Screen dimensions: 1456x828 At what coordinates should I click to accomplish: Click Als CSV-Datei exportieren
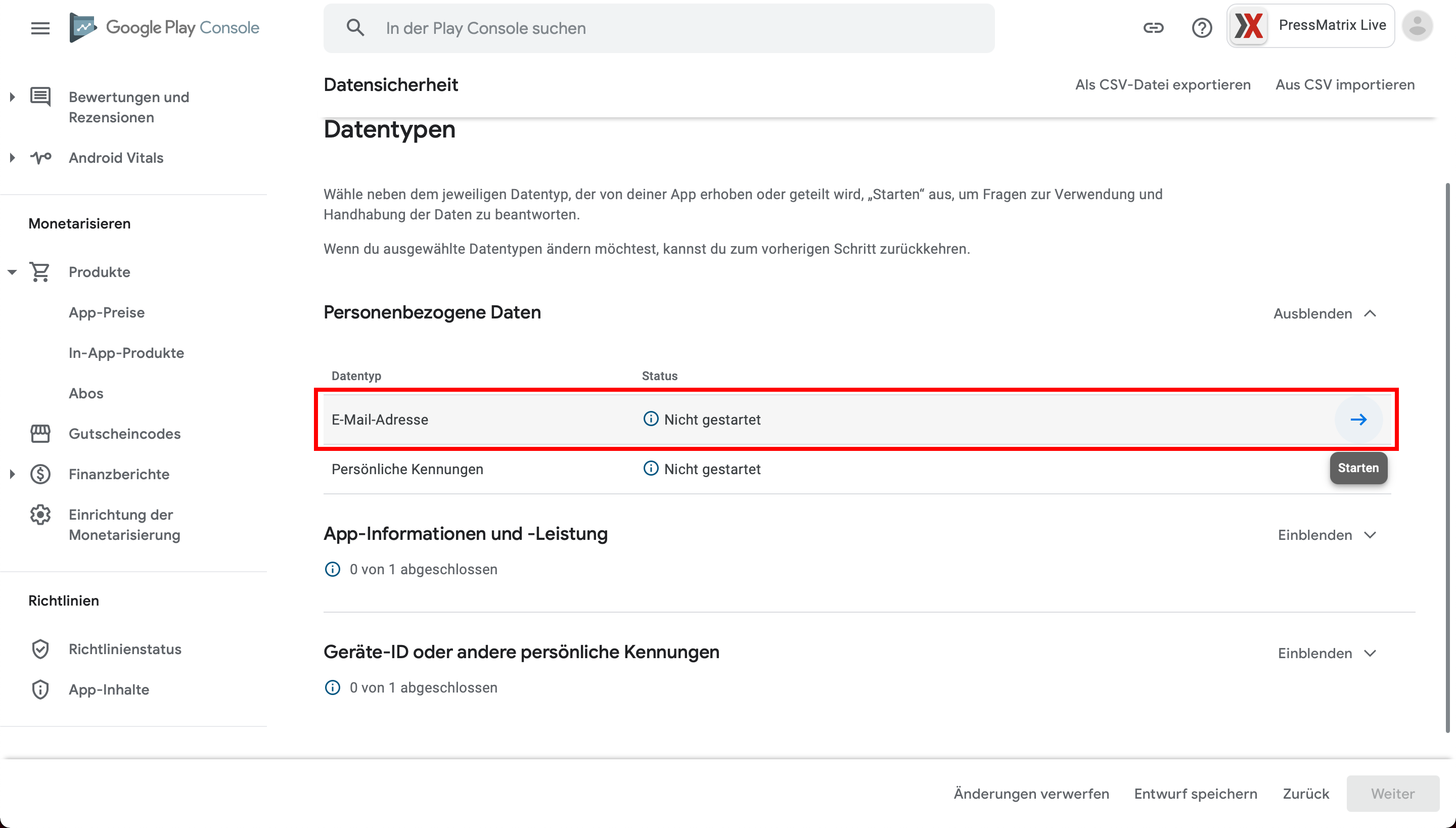pos(1163,85)
